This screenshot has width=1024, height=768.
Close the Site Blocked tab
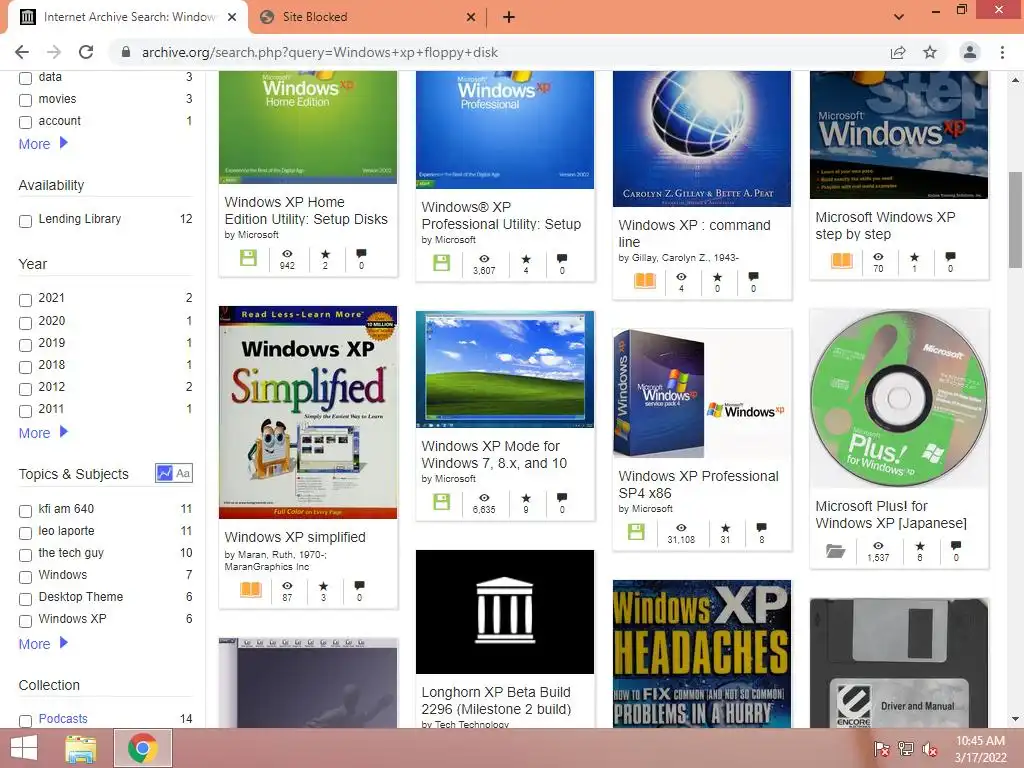click(471, 17)
